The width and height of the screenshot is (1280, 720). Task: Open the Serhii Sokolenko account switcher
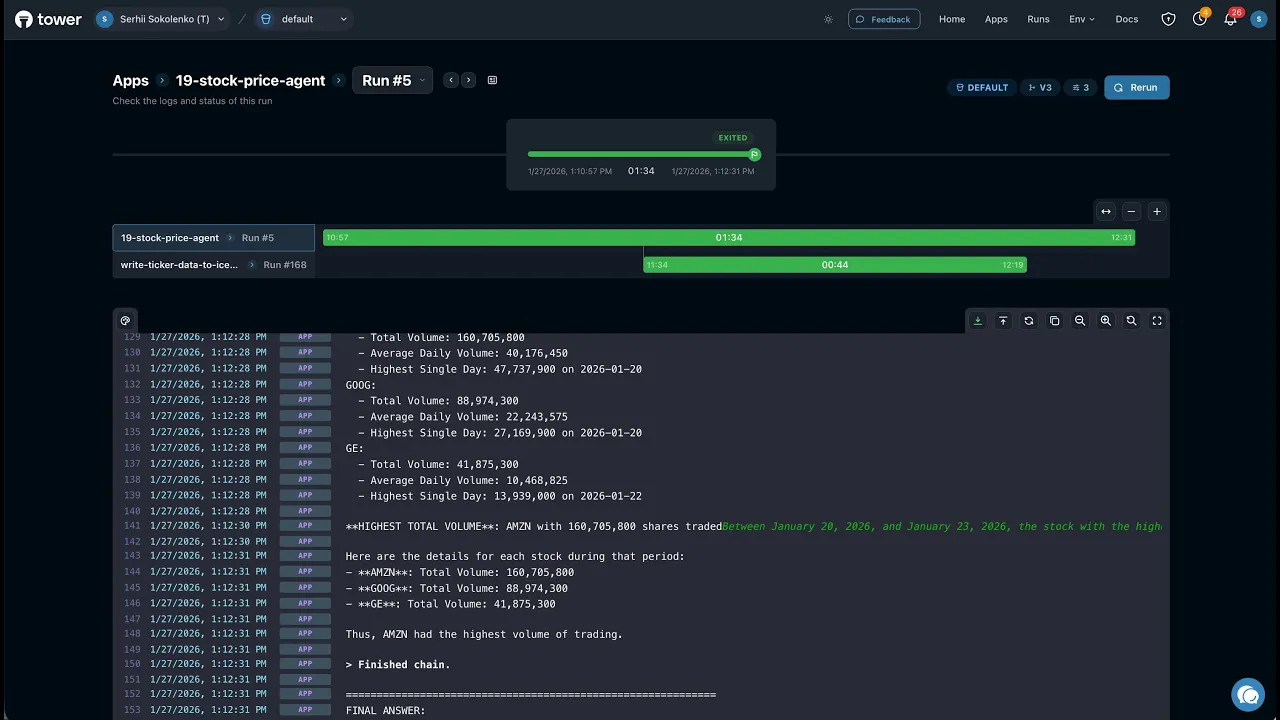click(x=161, y=19)
